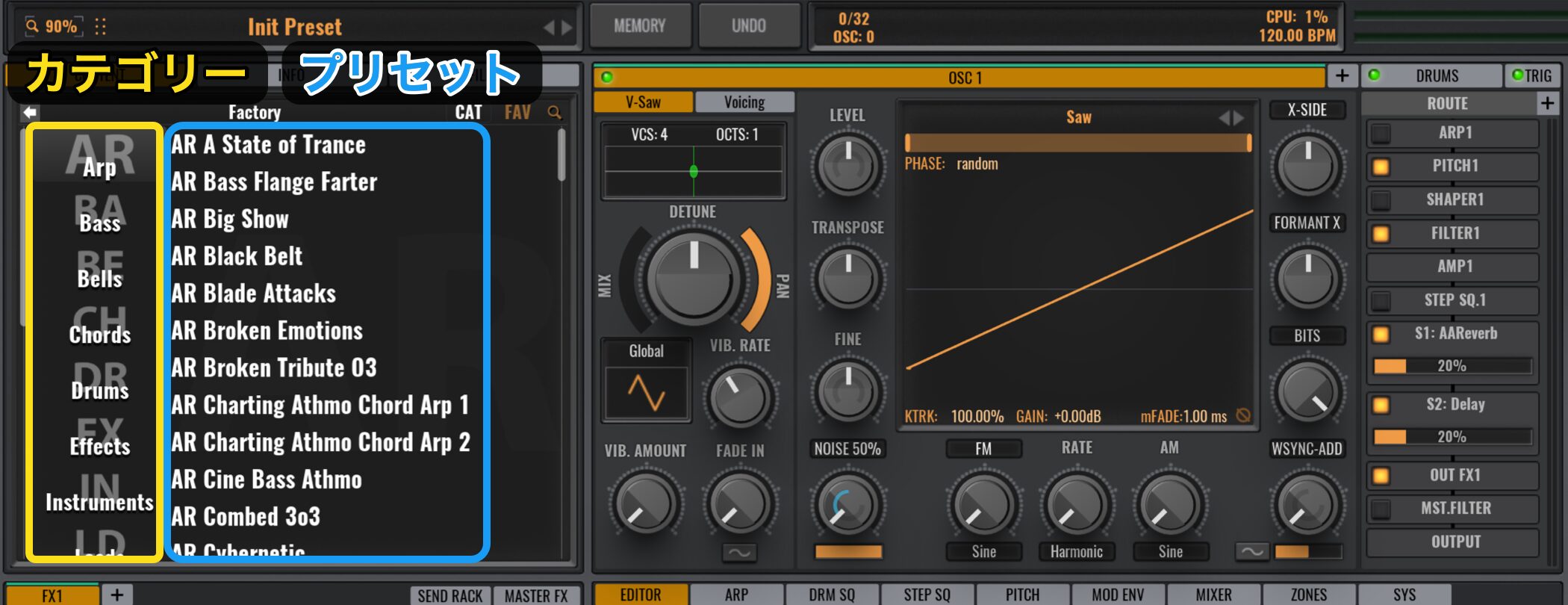Add a new oscillator with plus button
The image size is (1568, 605).
point(1342,76)
